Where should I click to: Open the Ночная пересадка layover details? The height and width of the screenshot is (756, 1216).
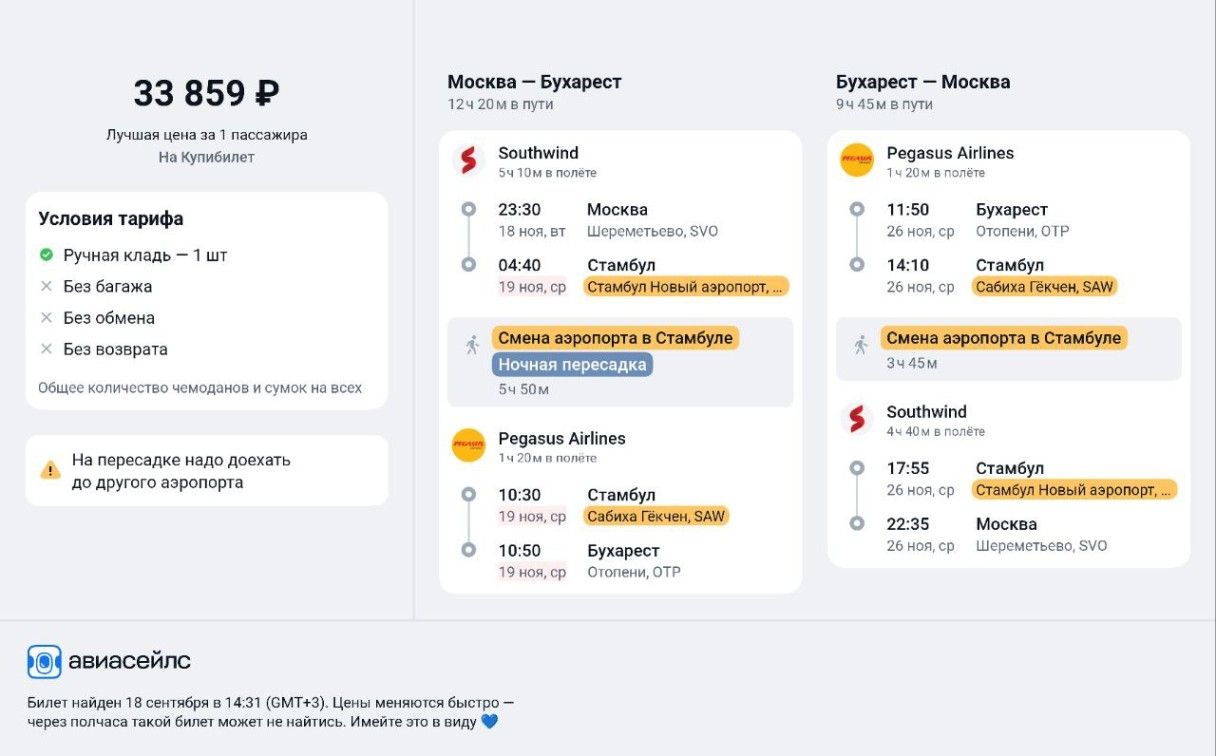coord(572,364)
